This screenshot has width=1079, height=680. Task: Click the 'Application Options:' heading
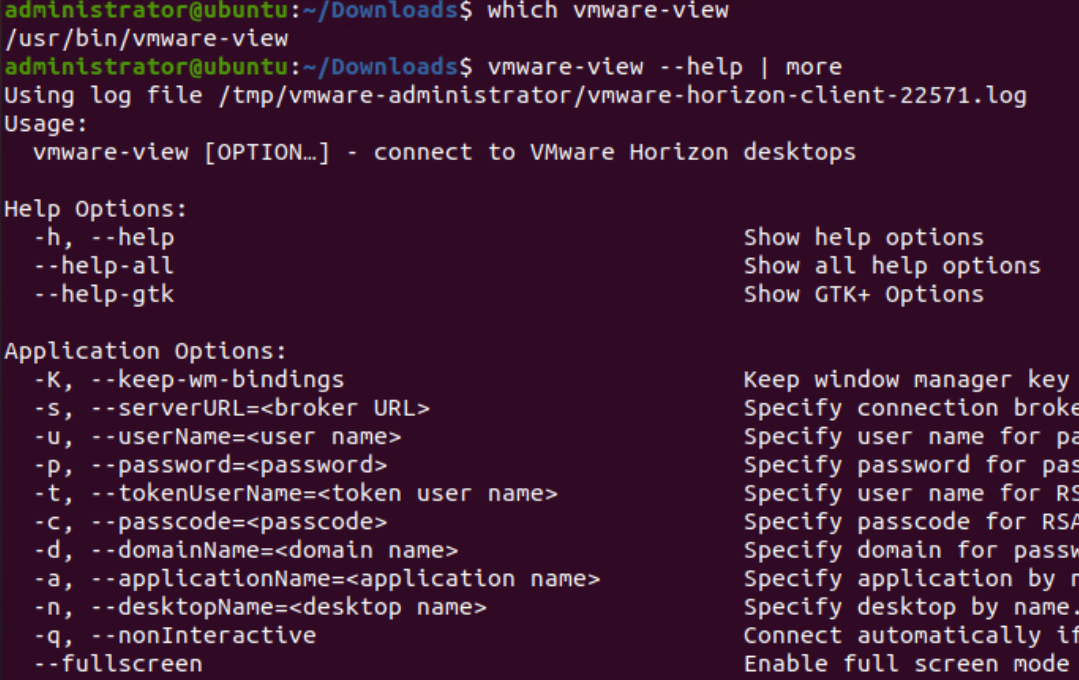tap(146, 352)
